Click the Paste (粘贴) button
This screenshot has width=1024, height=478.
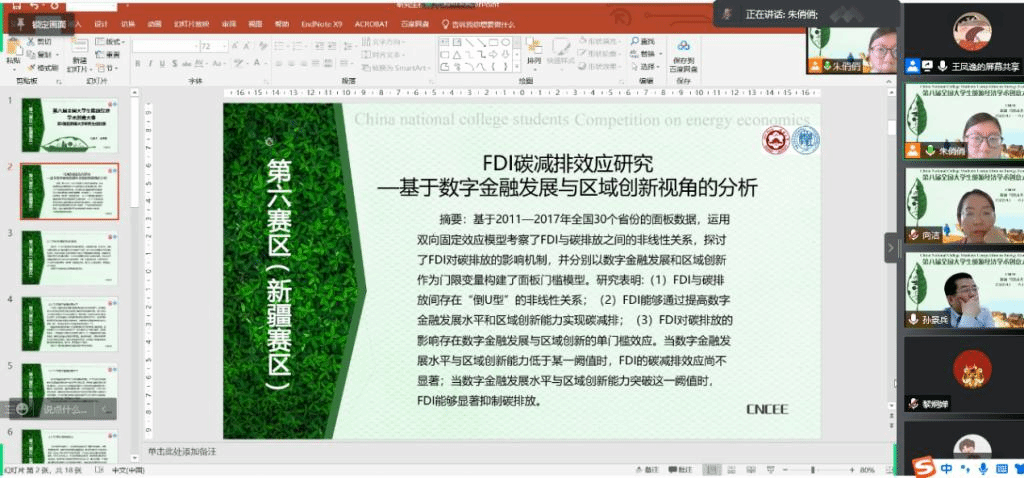point(13,54)
